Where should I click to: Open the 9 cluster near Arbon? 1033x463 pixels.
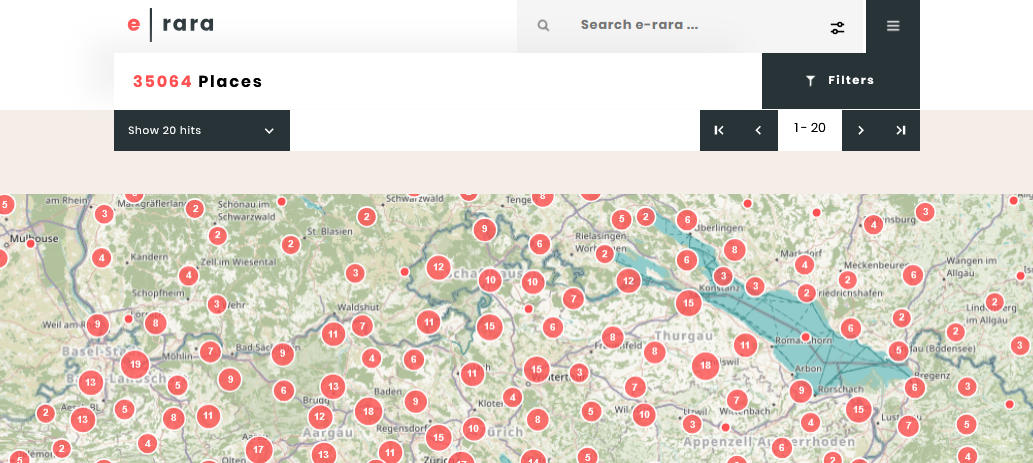tap(800, 392)
